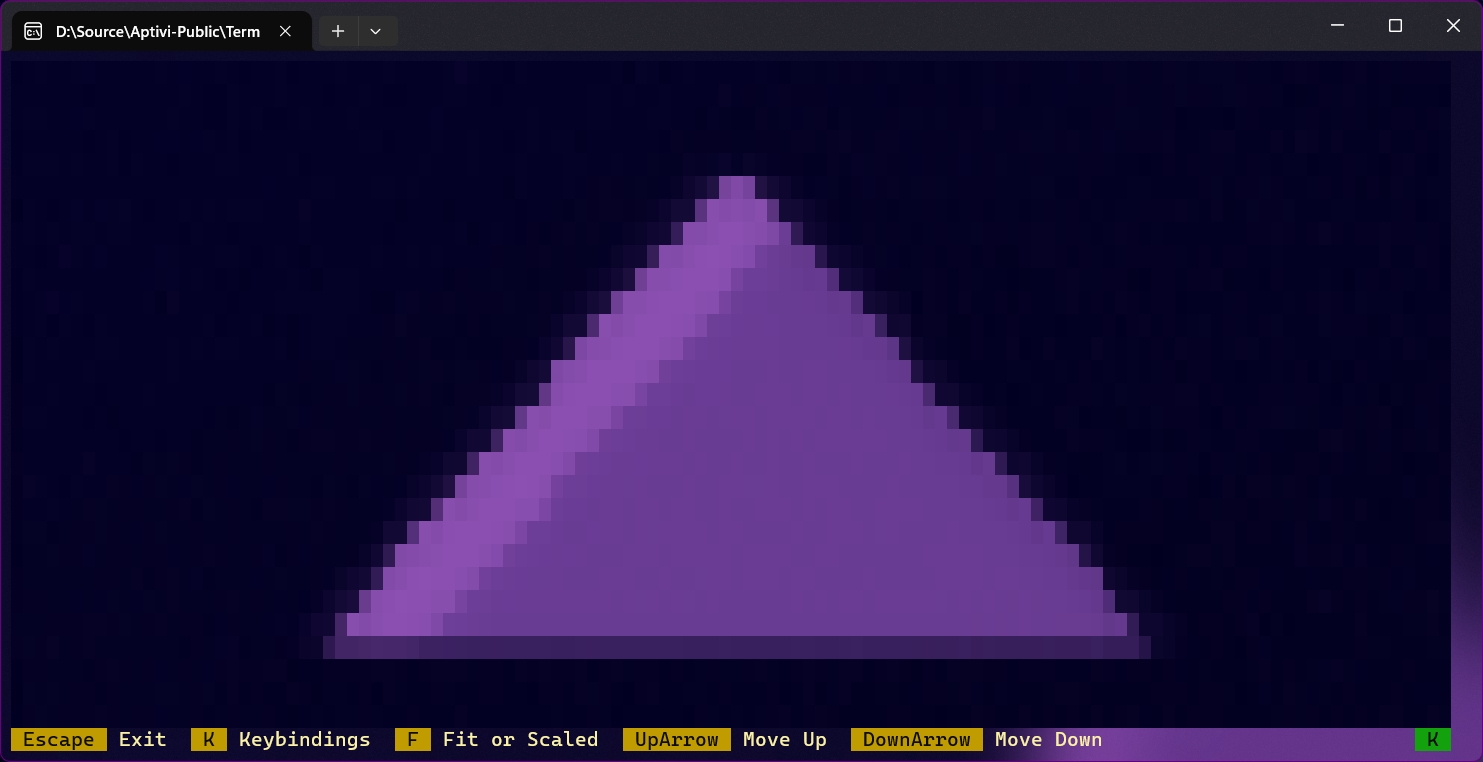1483x762 pixels.
Task: Close the terminal window
Action: [x=1453, y=26]
